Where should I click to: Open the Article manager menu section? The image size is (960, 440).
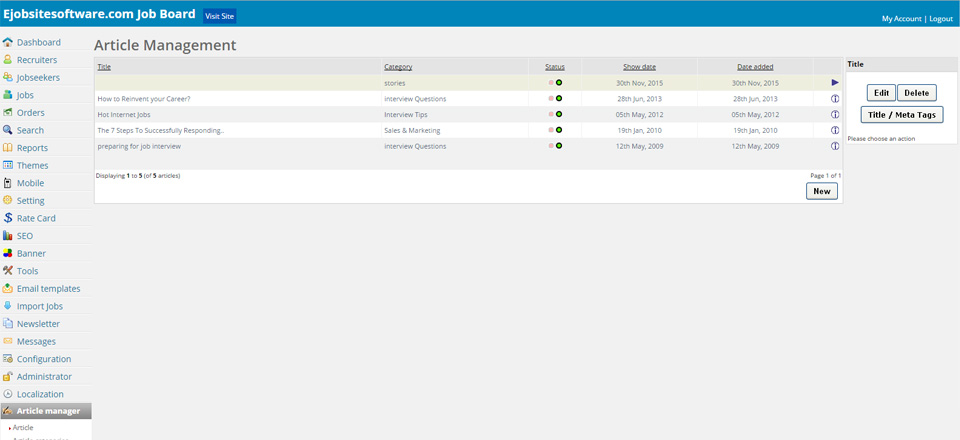click(x=46, y=411)
